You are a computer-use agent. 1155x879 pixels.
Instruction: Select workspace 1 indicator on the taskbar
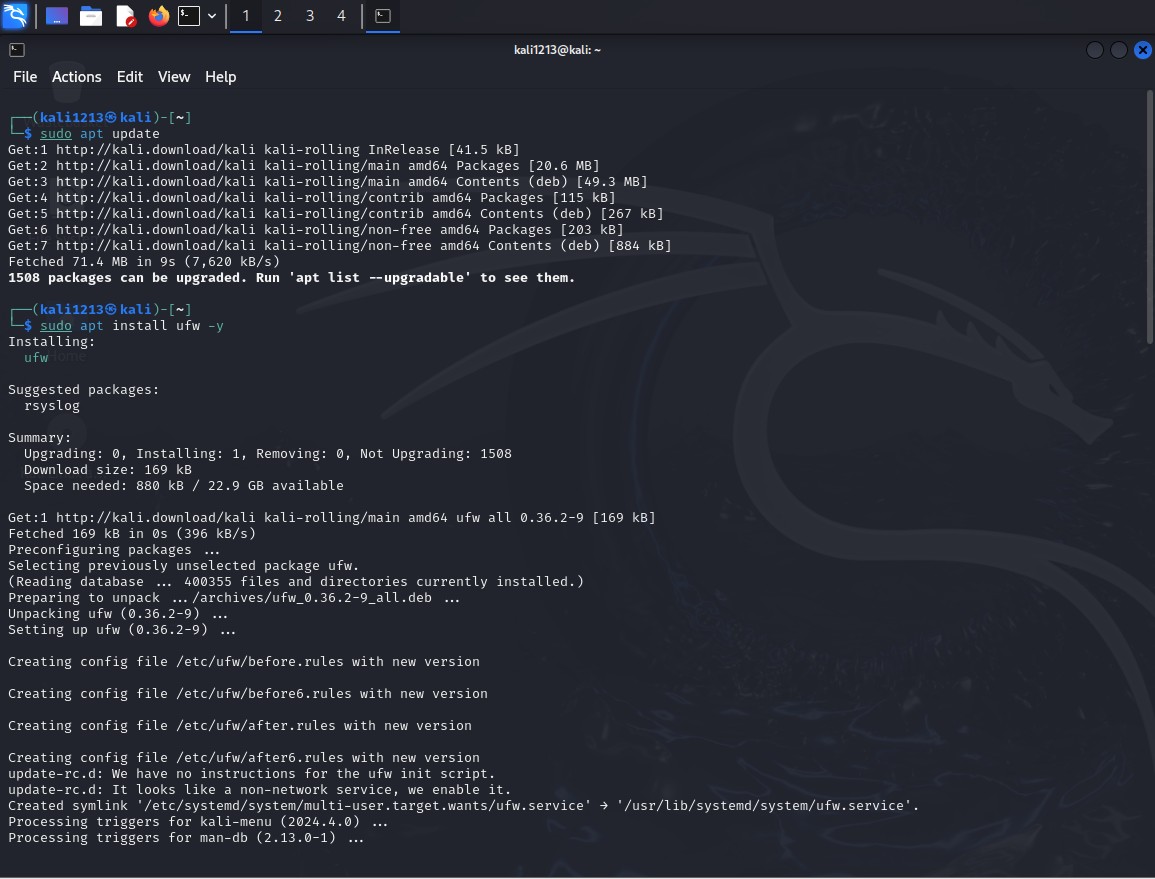(x=246, y=16)
